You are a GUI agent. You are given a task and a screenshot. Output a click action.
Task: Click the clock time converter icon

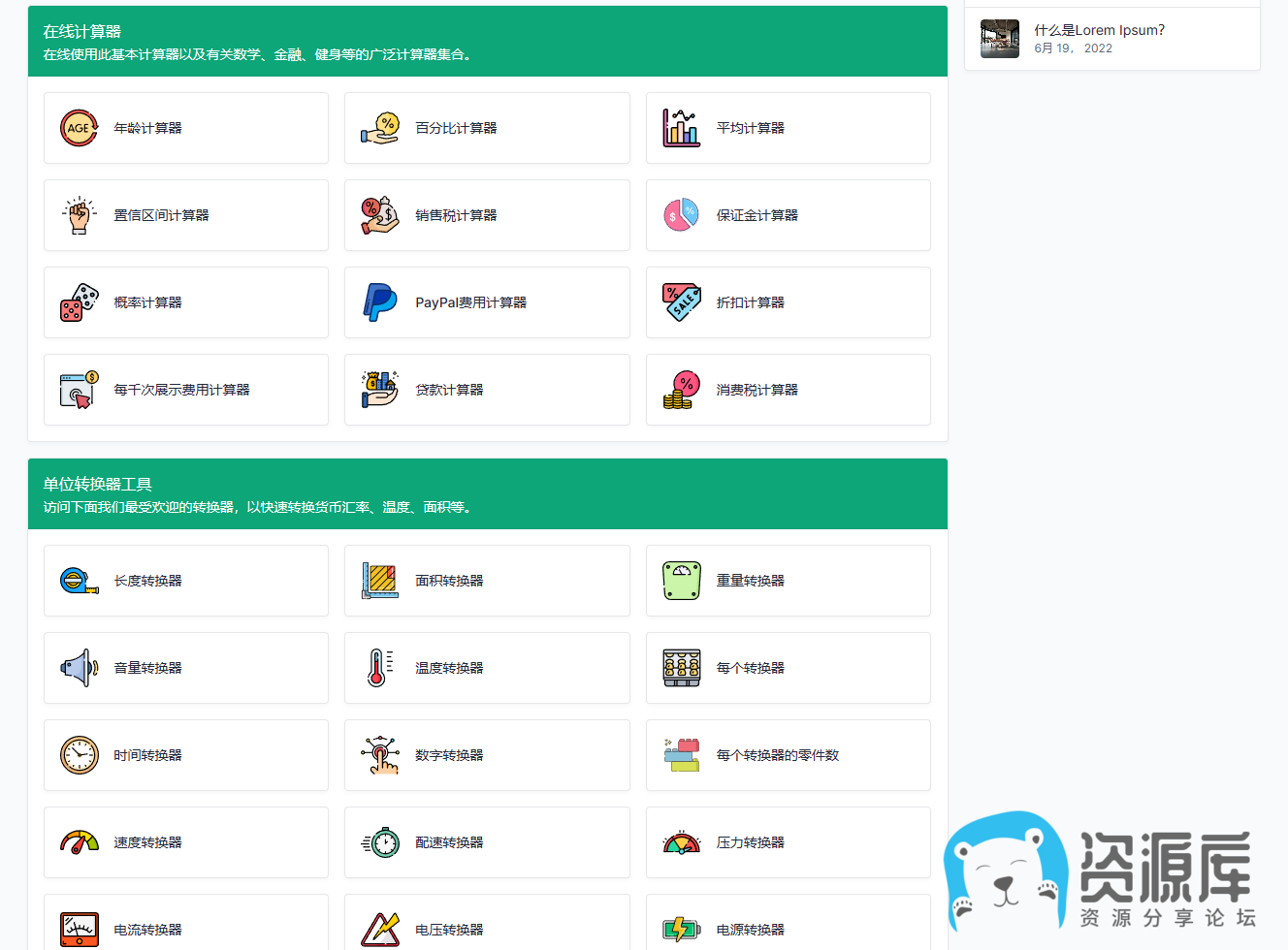click(80, 755)
